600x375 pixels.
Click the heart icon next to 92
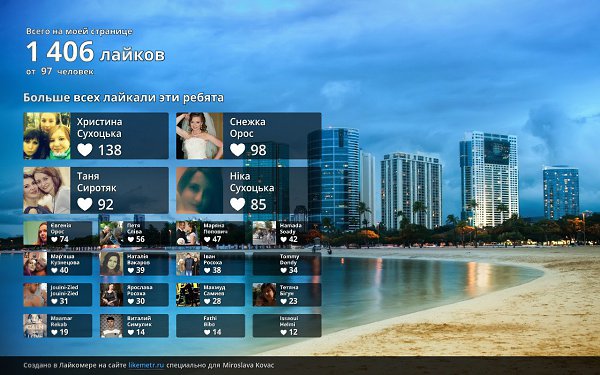(85, 204)
